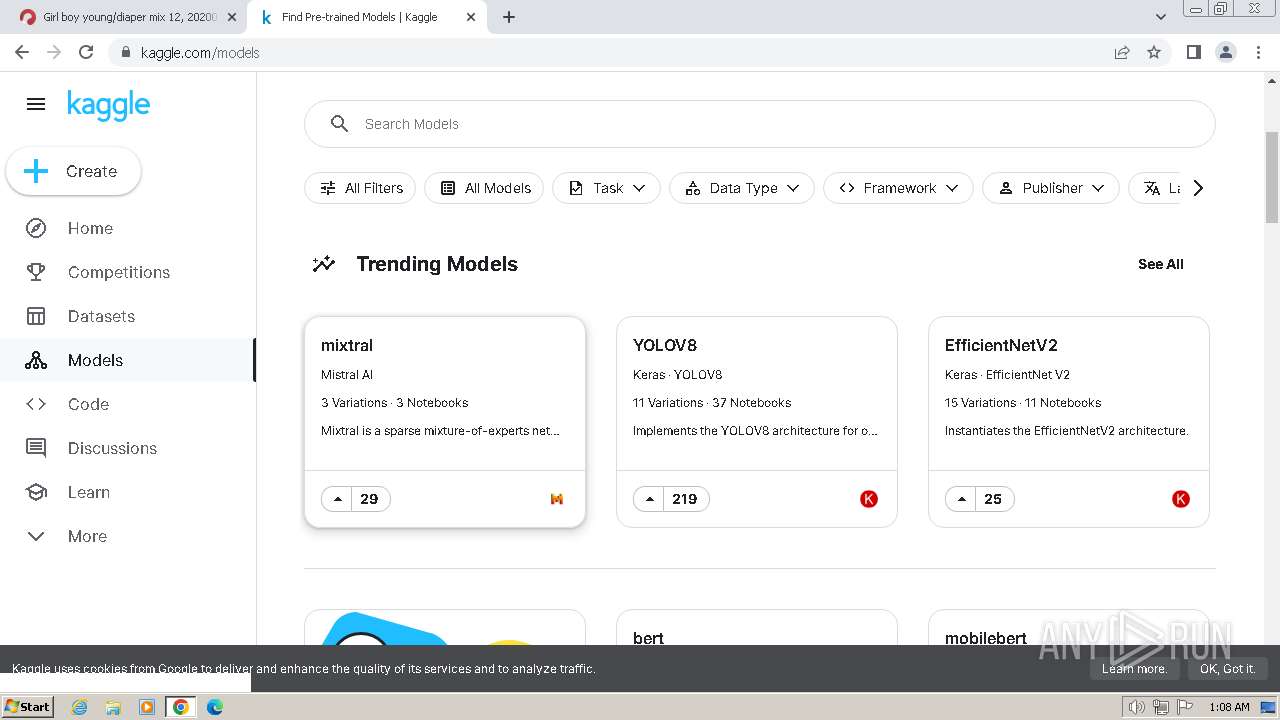Click the mixtral description text
Viewport: 1280px width, 720px height.
point(440,431)
